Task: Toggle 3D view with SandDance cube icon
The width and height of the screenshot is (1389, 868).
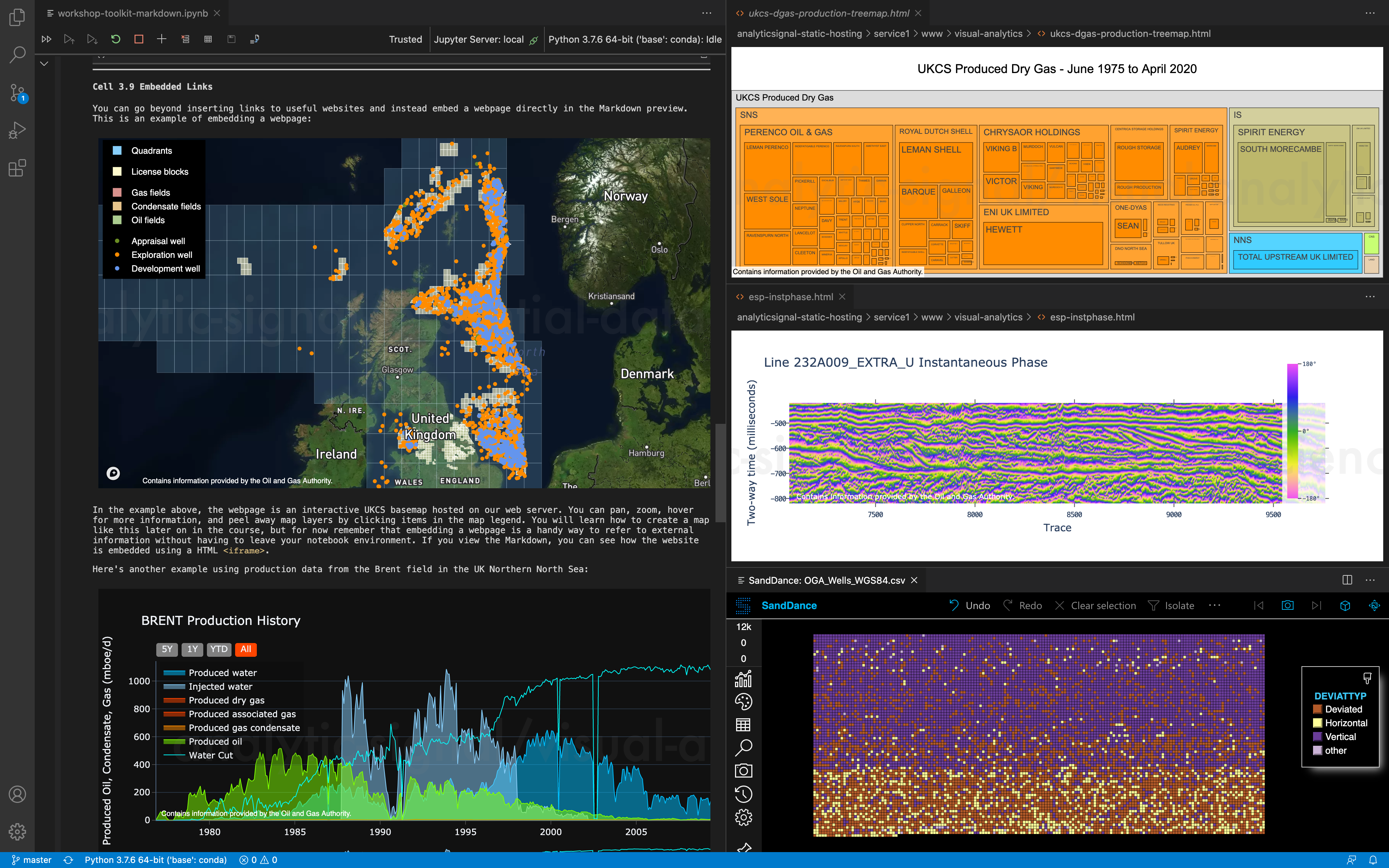Action: [1345, 606]
